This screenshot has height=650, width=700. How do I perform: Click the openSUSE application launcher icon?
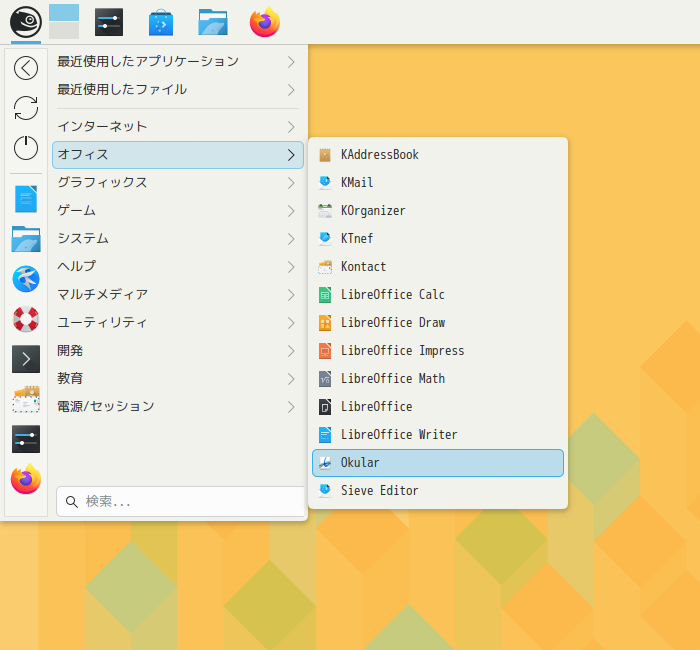point(26,21)
